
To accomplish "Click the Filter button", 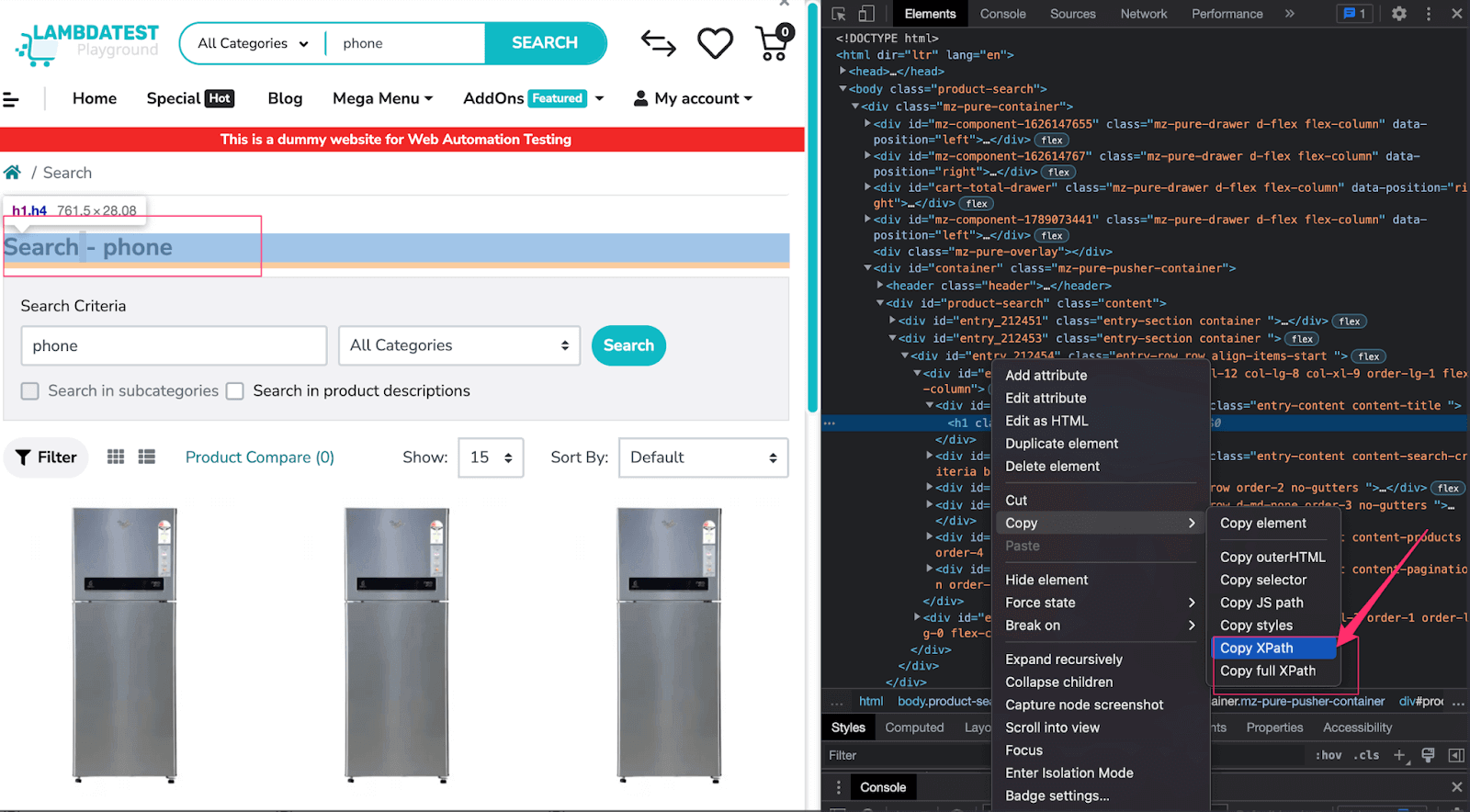I will click(x=46, y=457).
